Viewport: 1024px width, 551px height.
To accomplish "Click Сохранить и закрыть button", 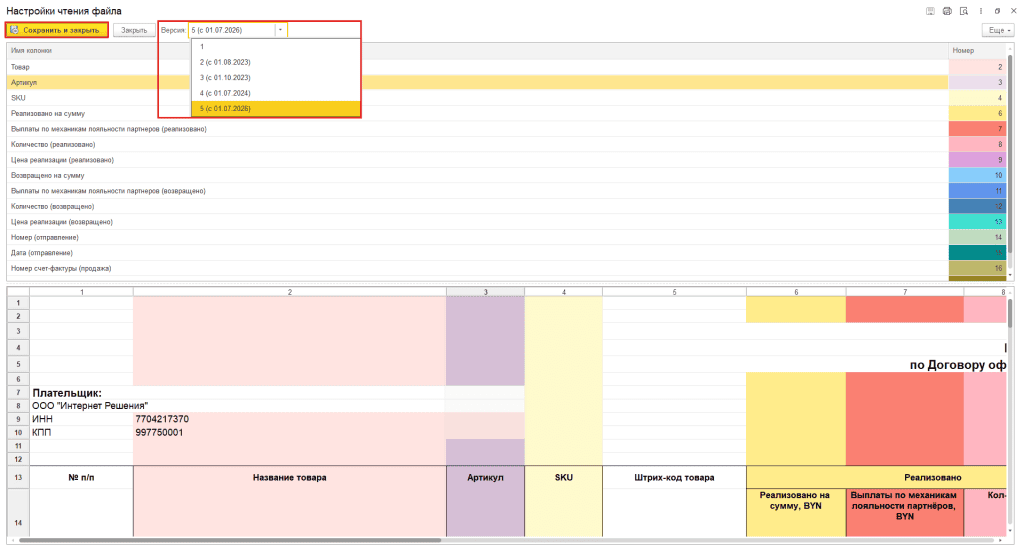I will click(x=57, y=30).
